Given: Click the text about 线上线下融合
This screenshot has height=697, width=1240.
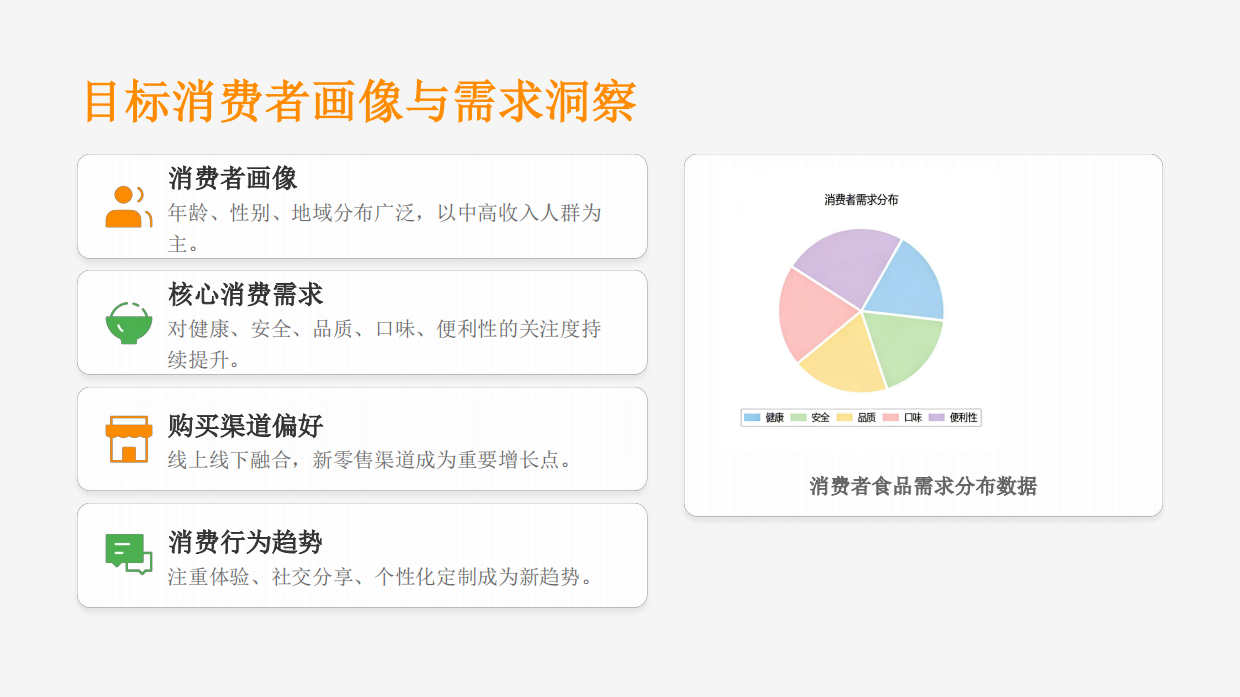Looking at the screenshot, I should (x=369, y=460).
